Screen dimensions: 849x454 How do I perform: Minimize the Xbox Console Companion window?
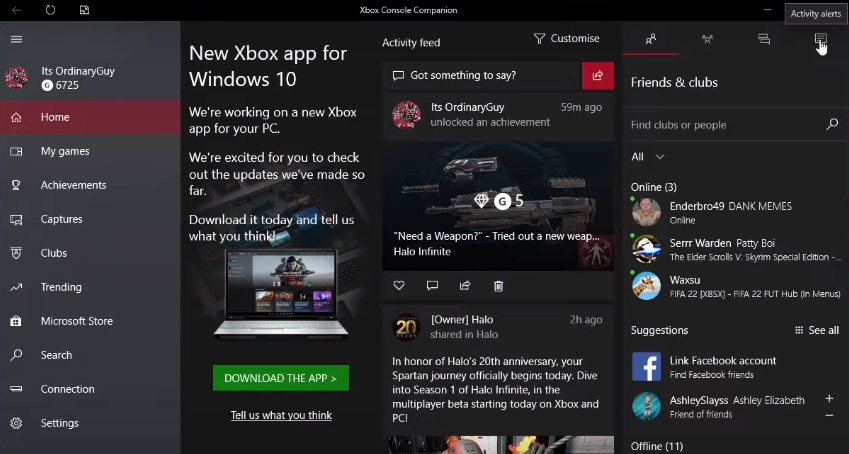pos(767,10)
